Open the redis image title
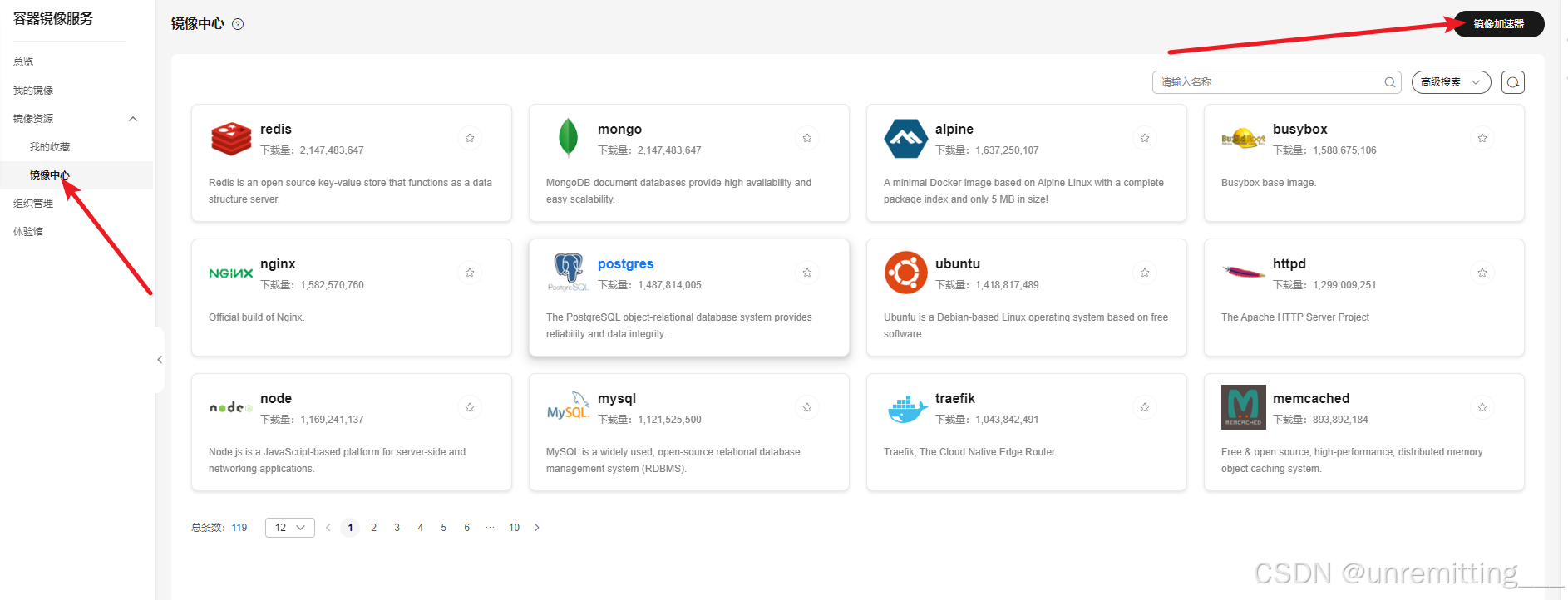The height and width of the screenshot is (600, 1568). [276, 129]
